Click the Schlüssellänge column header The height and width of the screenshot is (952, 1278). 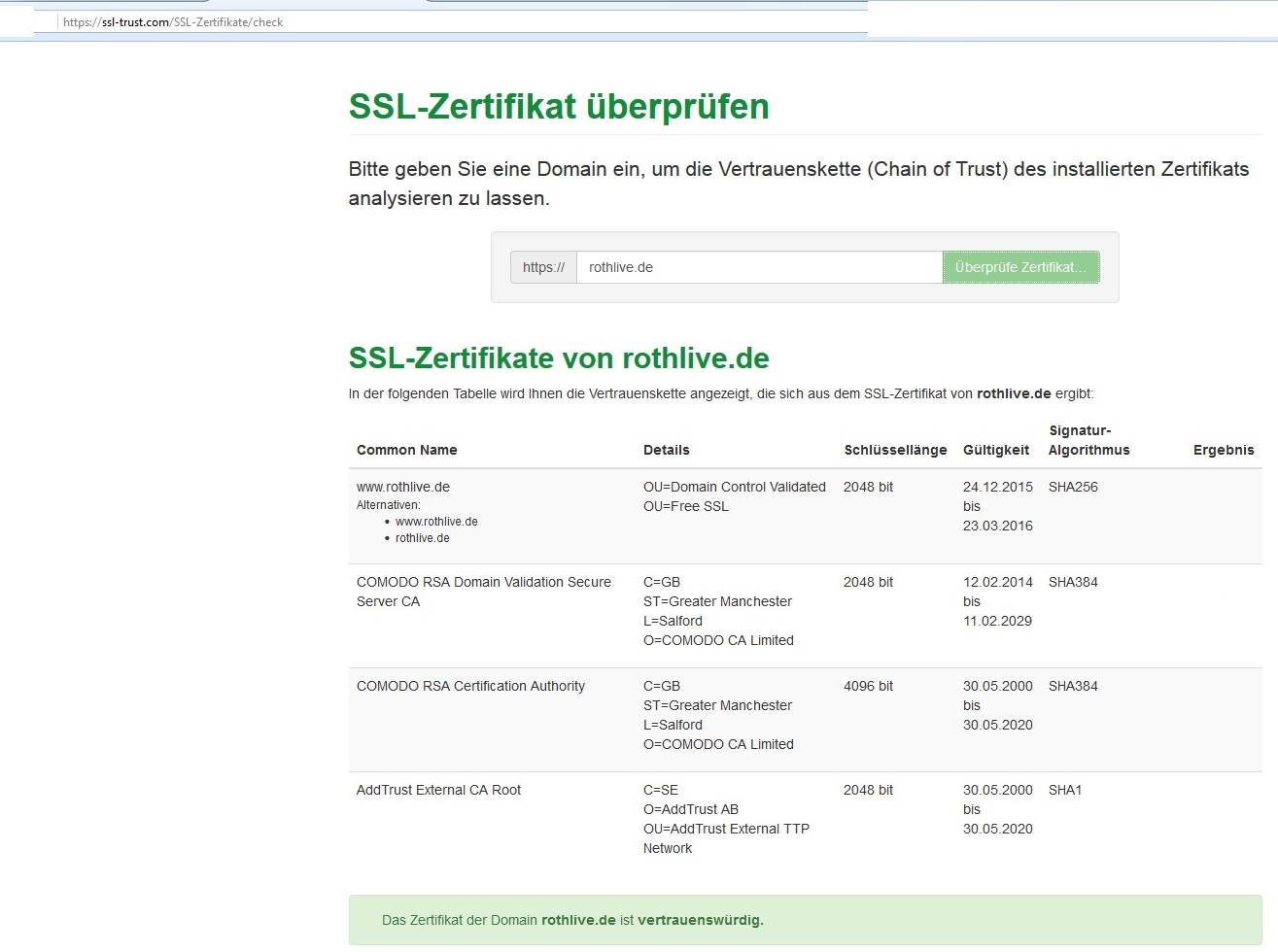click(895, 450)
